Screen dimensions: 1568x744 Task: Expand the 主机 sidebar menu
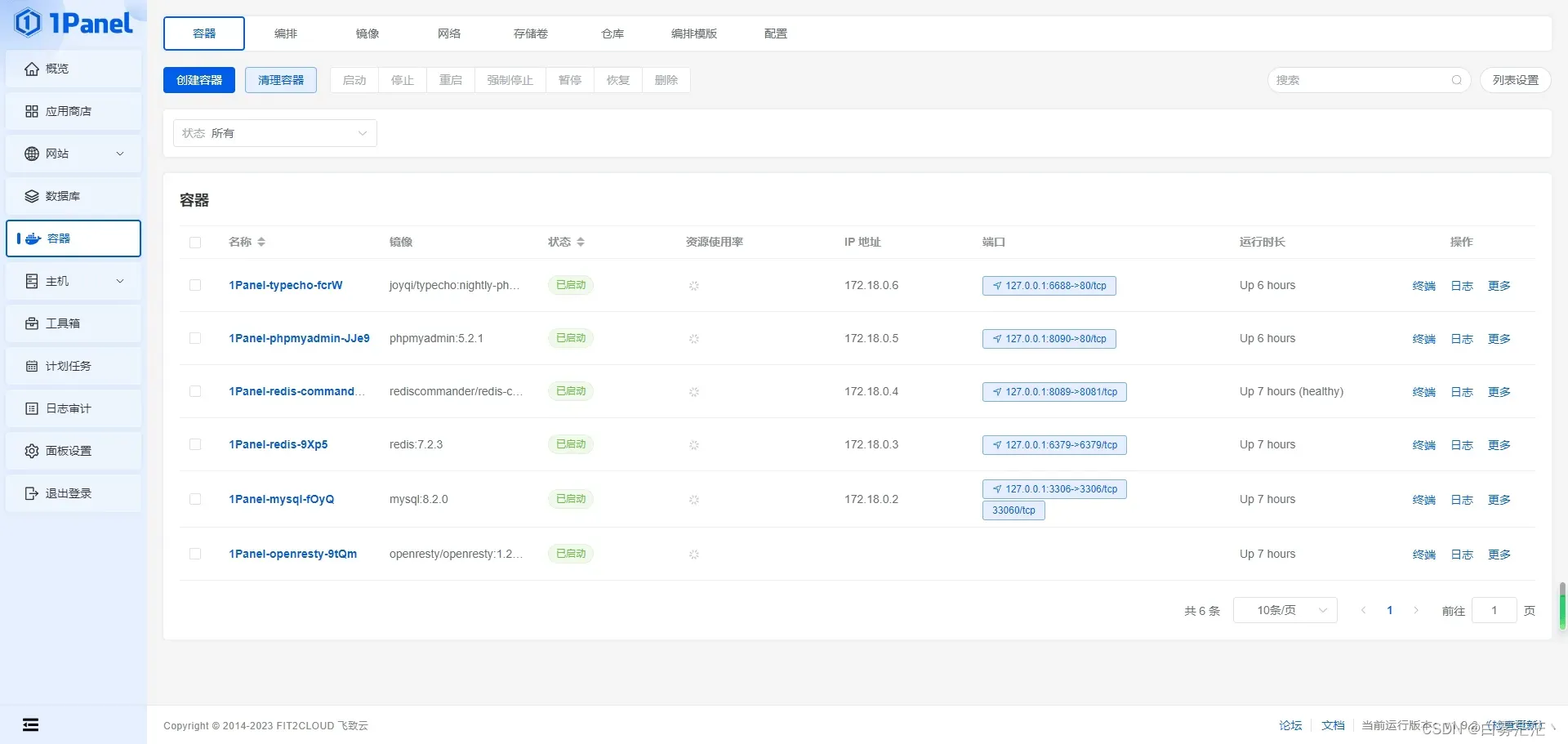click(x=73, y=281)
